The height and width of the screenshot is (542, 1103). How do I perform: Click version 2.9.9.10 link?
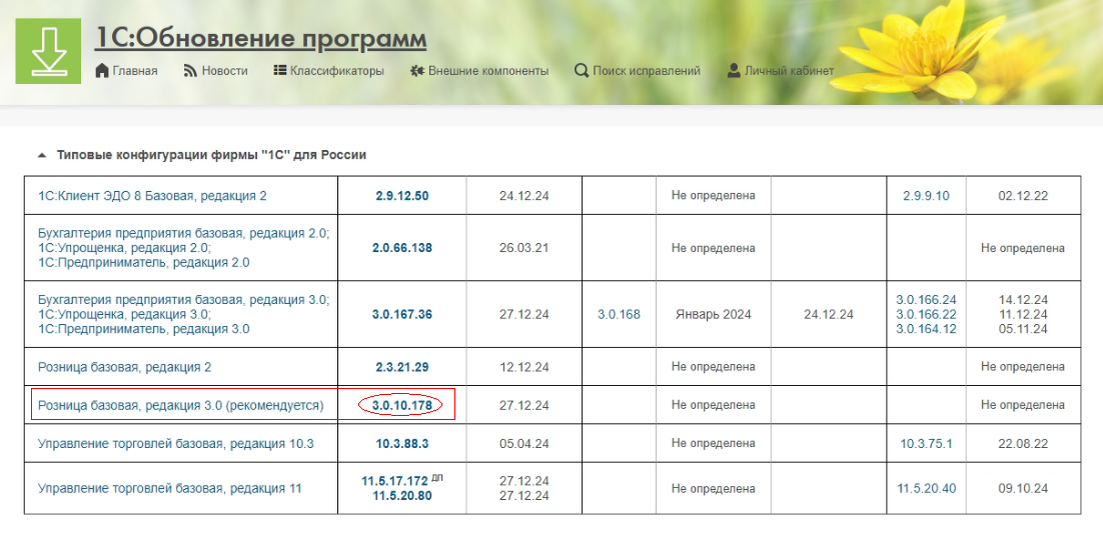tap(926, 196)
